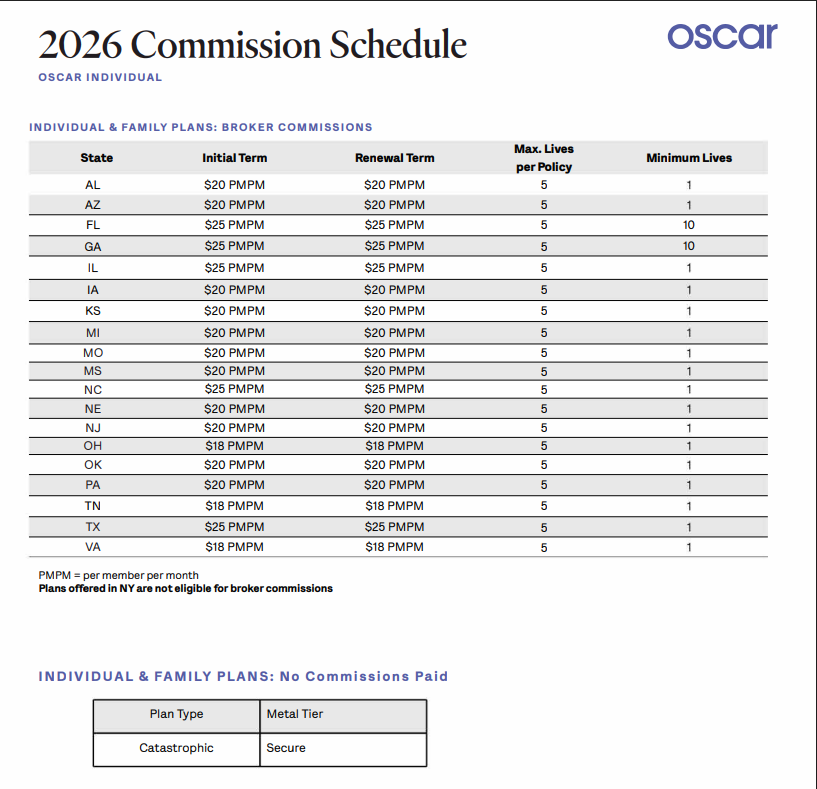Click the Catastrophic plan type cell
The image size is (817, 789).
coord(176,748)
